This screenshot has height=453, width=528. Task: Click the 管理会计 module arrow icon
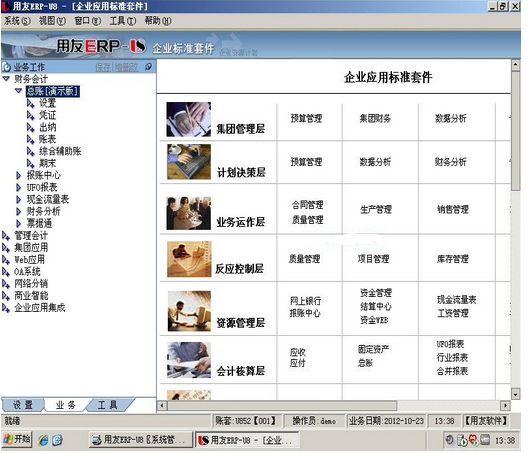[x=6, y=236]
